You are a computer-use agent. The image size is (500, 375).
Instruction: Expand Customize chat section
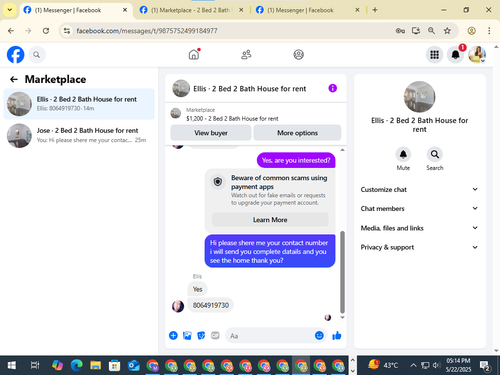[x=419, y=189]
